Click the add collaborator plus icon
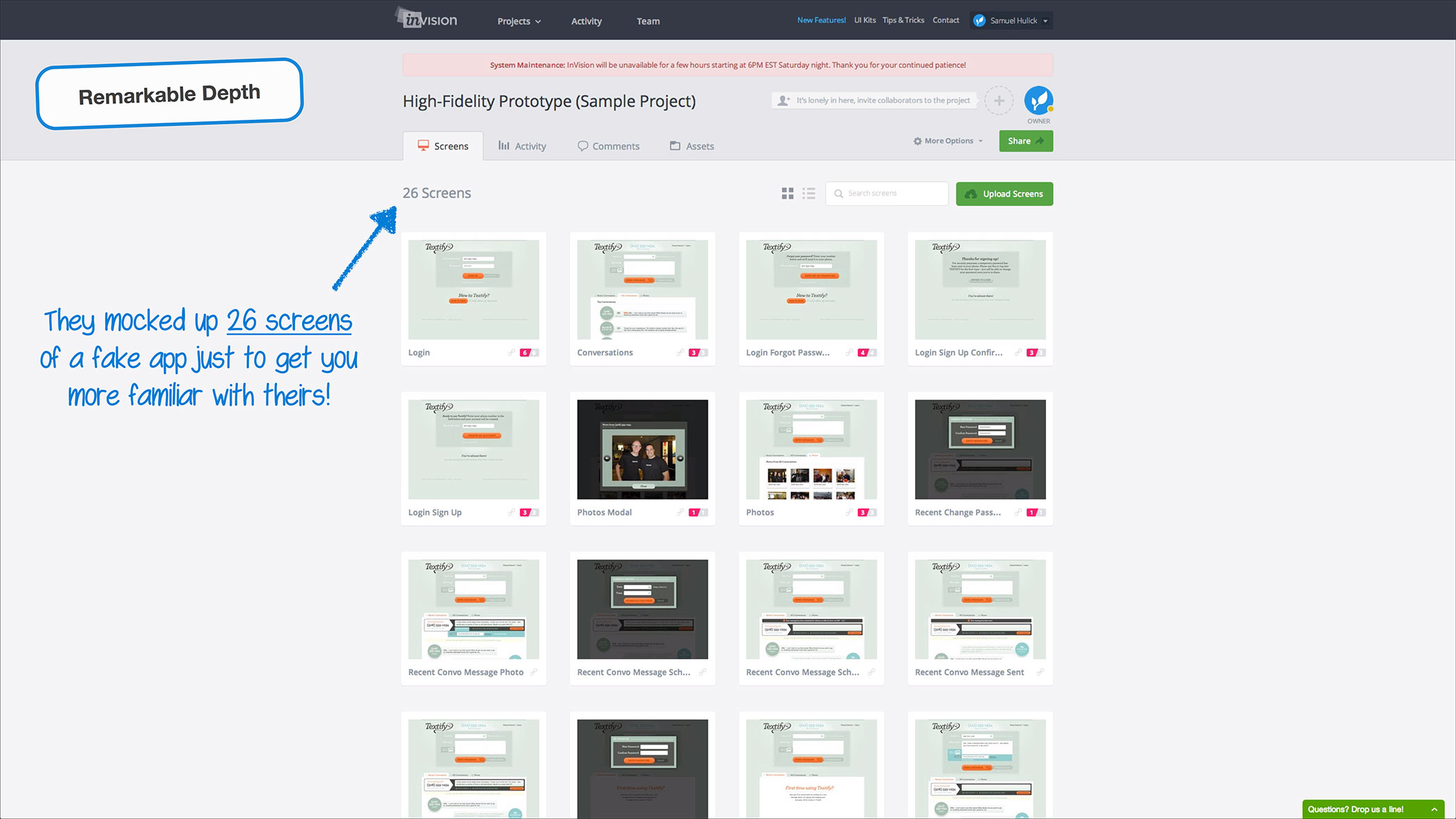Viewport: 1456px width, 819px height. 999,101
